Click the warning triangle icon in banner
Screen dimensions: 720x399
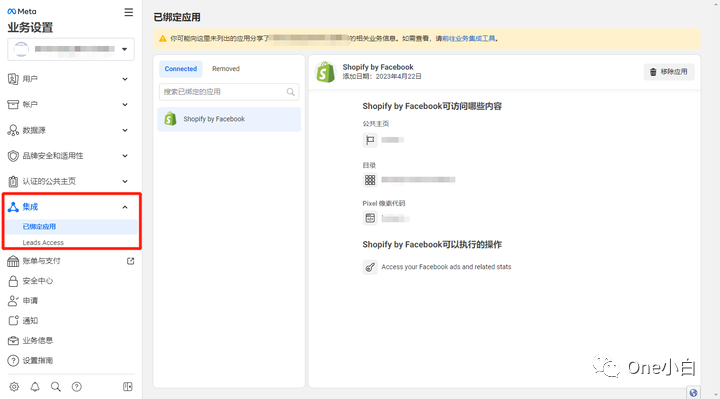click(163, 39)
